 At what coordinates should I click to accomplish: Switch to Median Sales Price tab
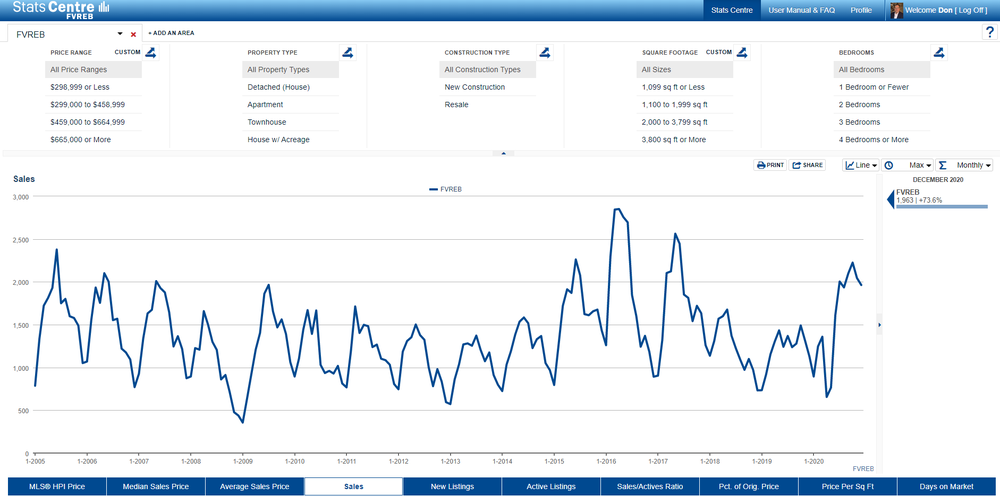tap(156, 486)
